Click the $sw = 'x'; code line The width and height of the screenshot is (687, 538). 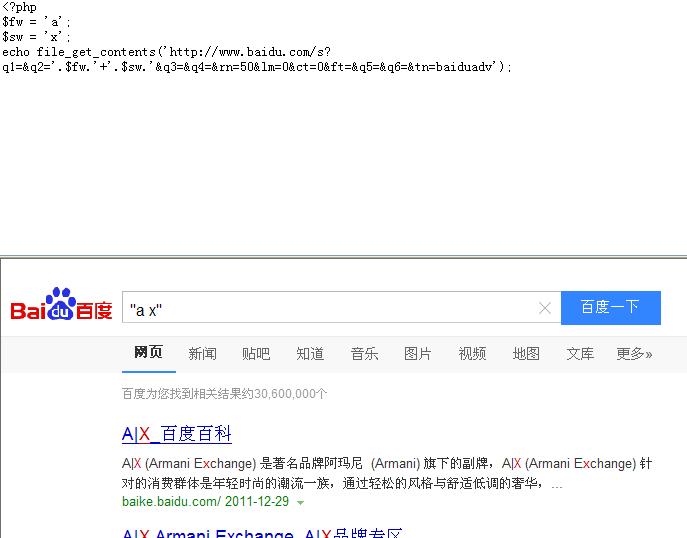[36, 37]
